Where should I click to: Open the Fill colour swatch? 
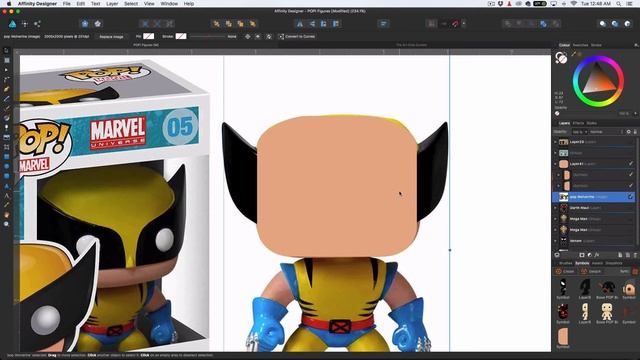pos(149,36)
